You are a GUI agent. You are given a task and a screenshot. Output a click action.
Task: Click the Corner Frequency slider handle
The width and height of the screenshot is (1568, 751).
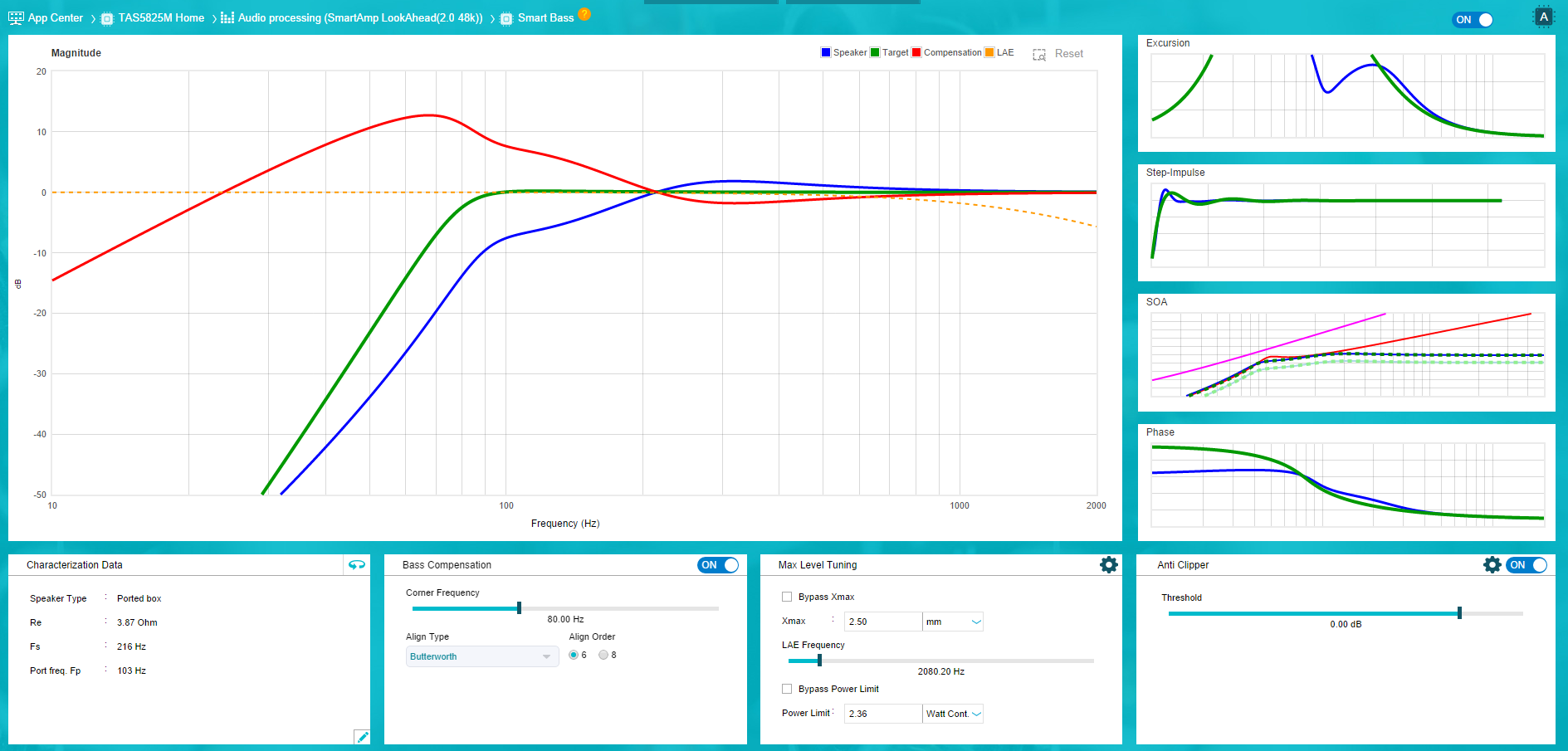(519, 608)
